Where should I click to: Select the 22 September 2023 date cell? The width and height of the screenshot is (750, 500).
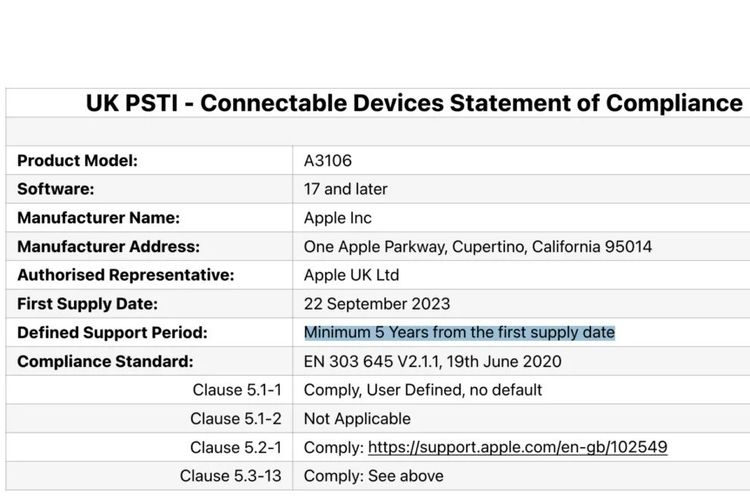coord(376,304)
